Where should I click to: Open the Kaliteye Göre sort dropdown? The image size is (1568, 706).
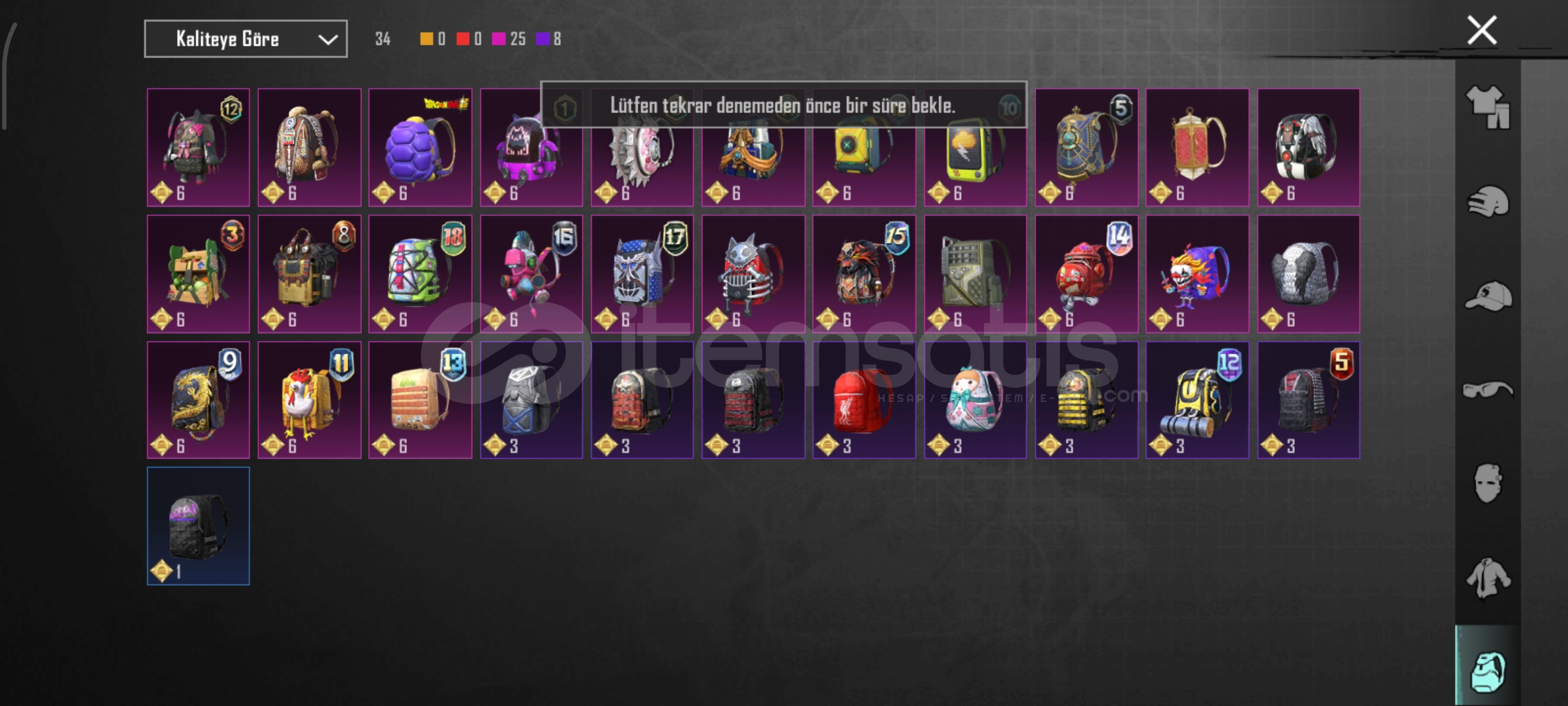(246, 39)
